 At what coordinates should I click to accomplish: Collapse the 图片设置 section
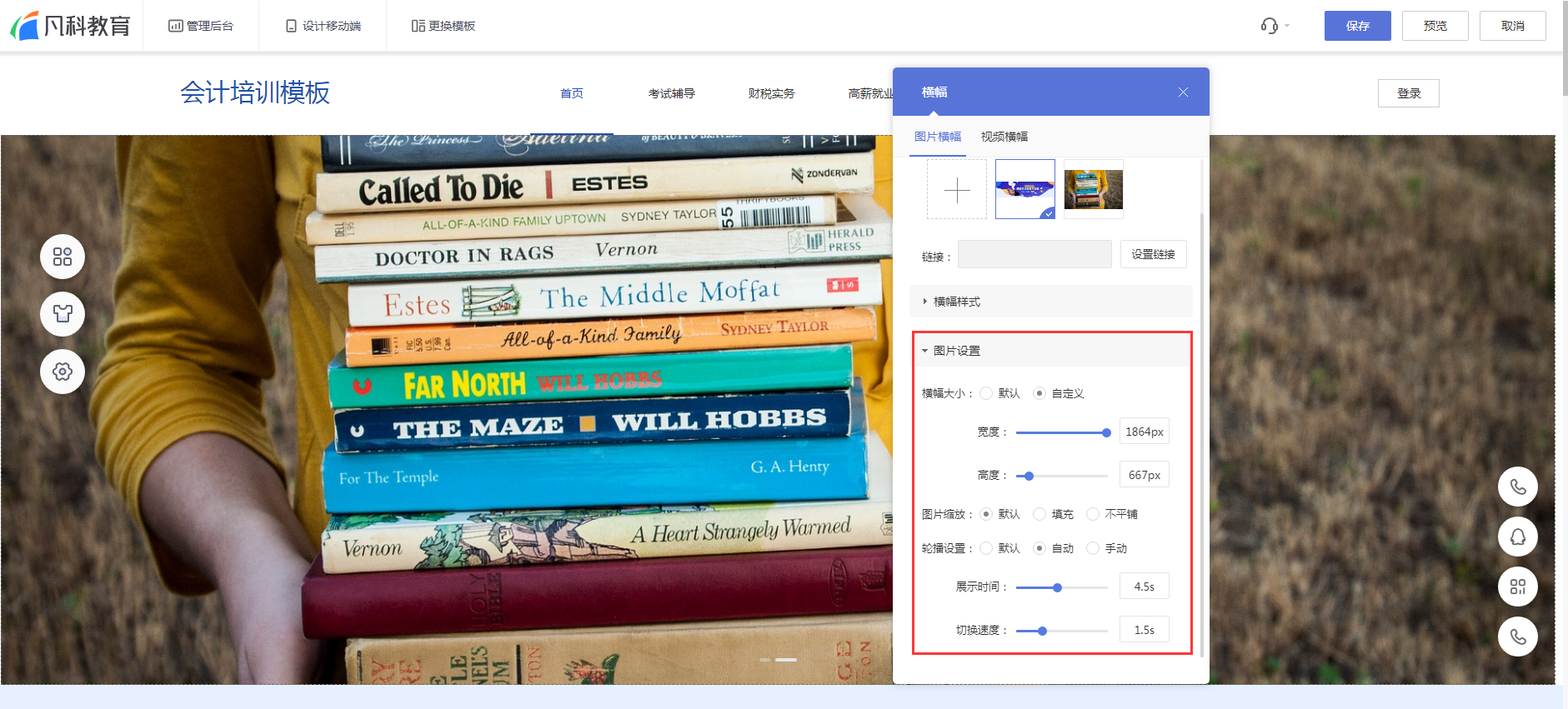pyautogui.click(x=1051, y=351)
